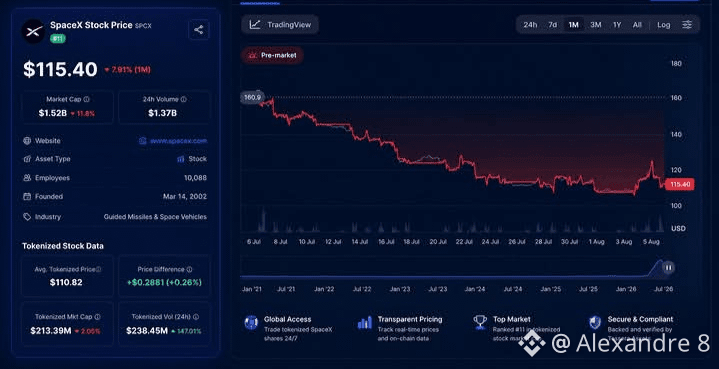Screen dimensions: 719x369
Task: Click the 24h Volume info icon
Action: pos(183,99)
